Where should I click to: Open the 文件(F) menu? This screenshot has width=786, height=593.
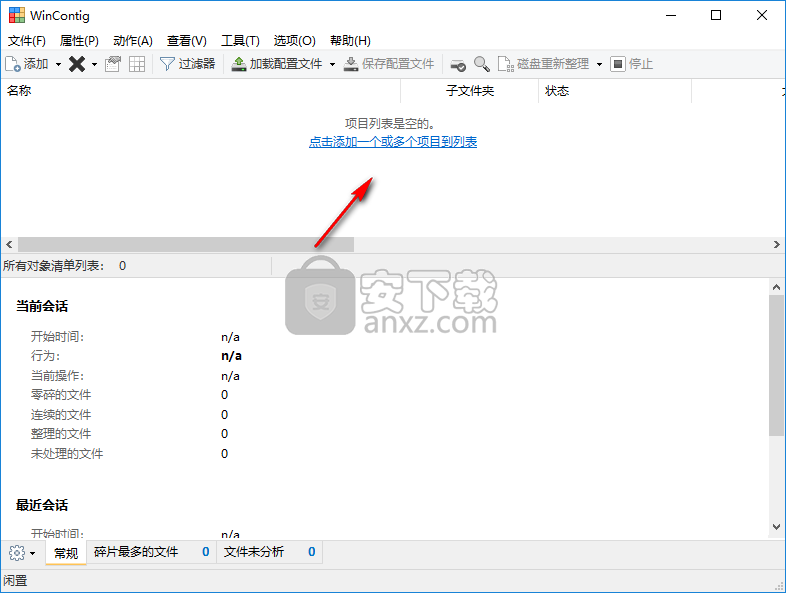[27, 41]
